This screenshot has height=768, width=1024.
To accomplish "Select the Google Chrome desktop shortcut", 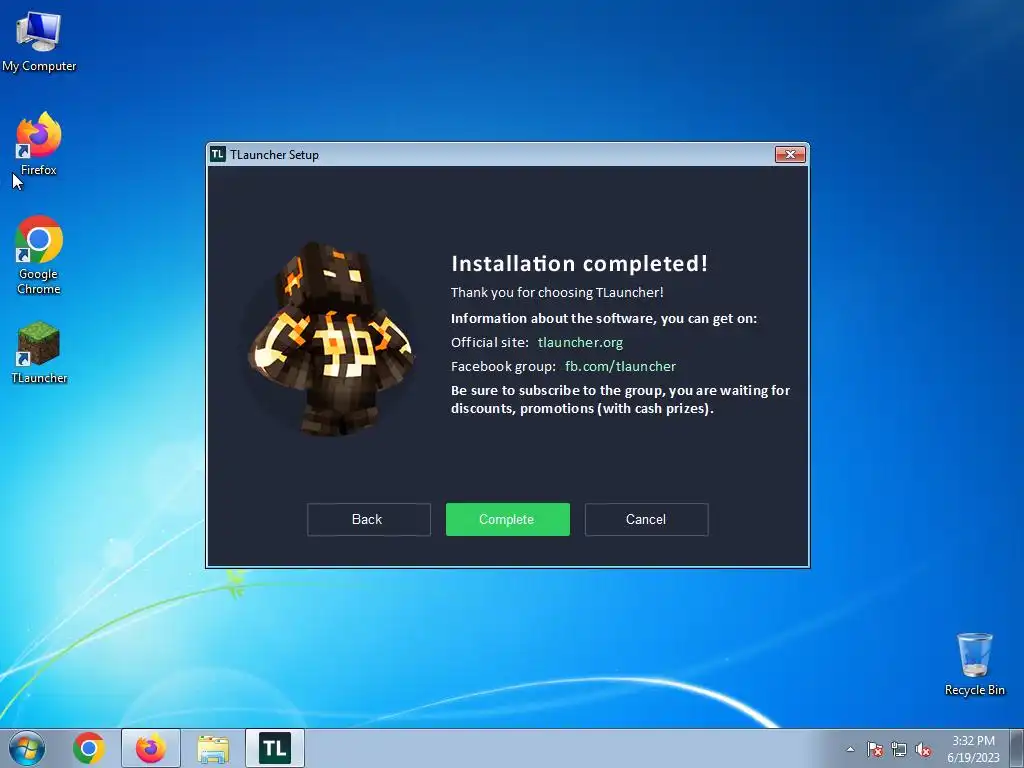I will pos(39,255).
